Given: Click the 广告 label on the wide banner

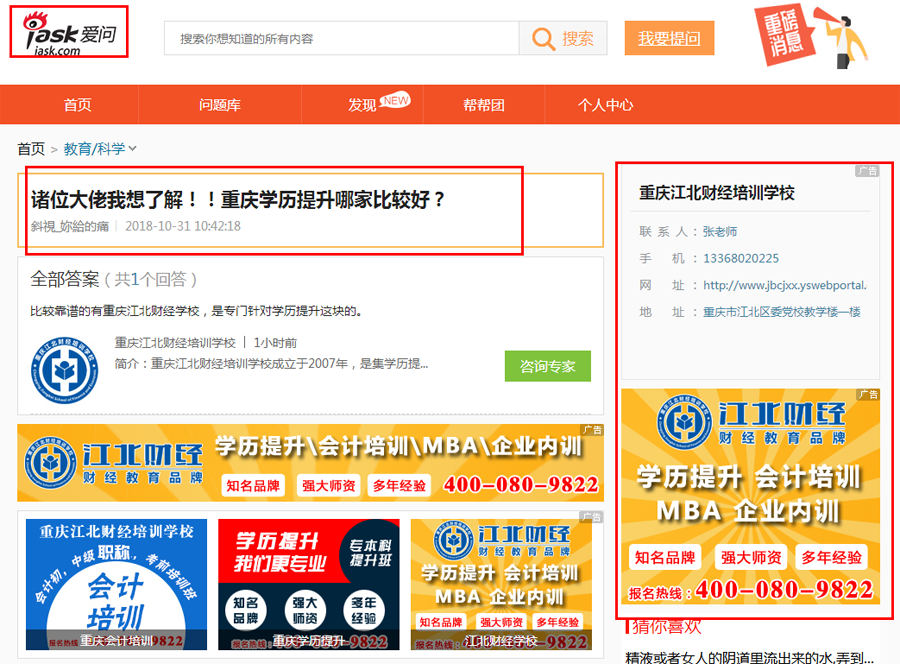Looking at the screenshot, I should coord(592,429).
